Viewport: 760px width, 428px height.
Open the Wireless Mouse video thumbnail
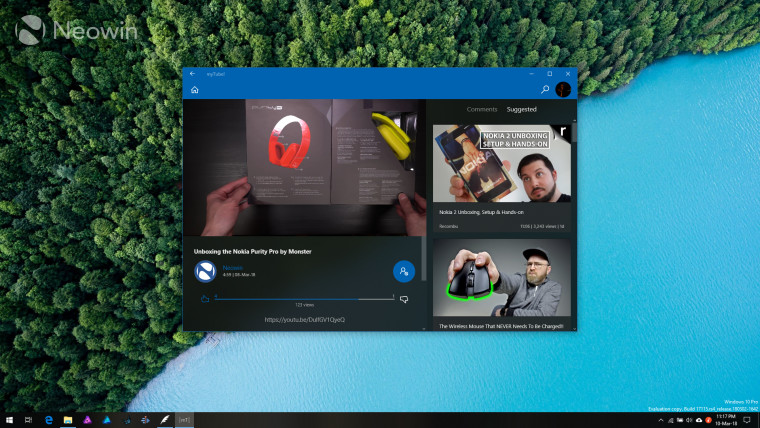[502, 278]
